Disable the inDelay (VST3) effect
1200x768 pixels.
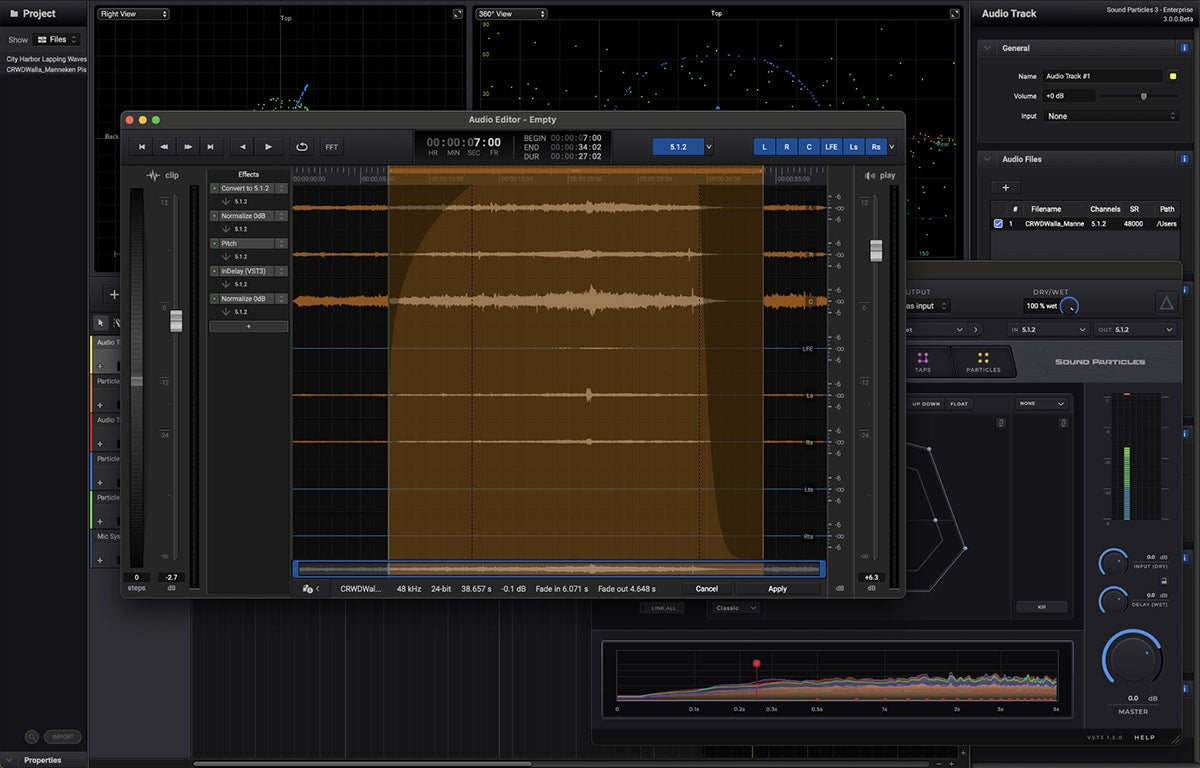[x=214, y=271]
